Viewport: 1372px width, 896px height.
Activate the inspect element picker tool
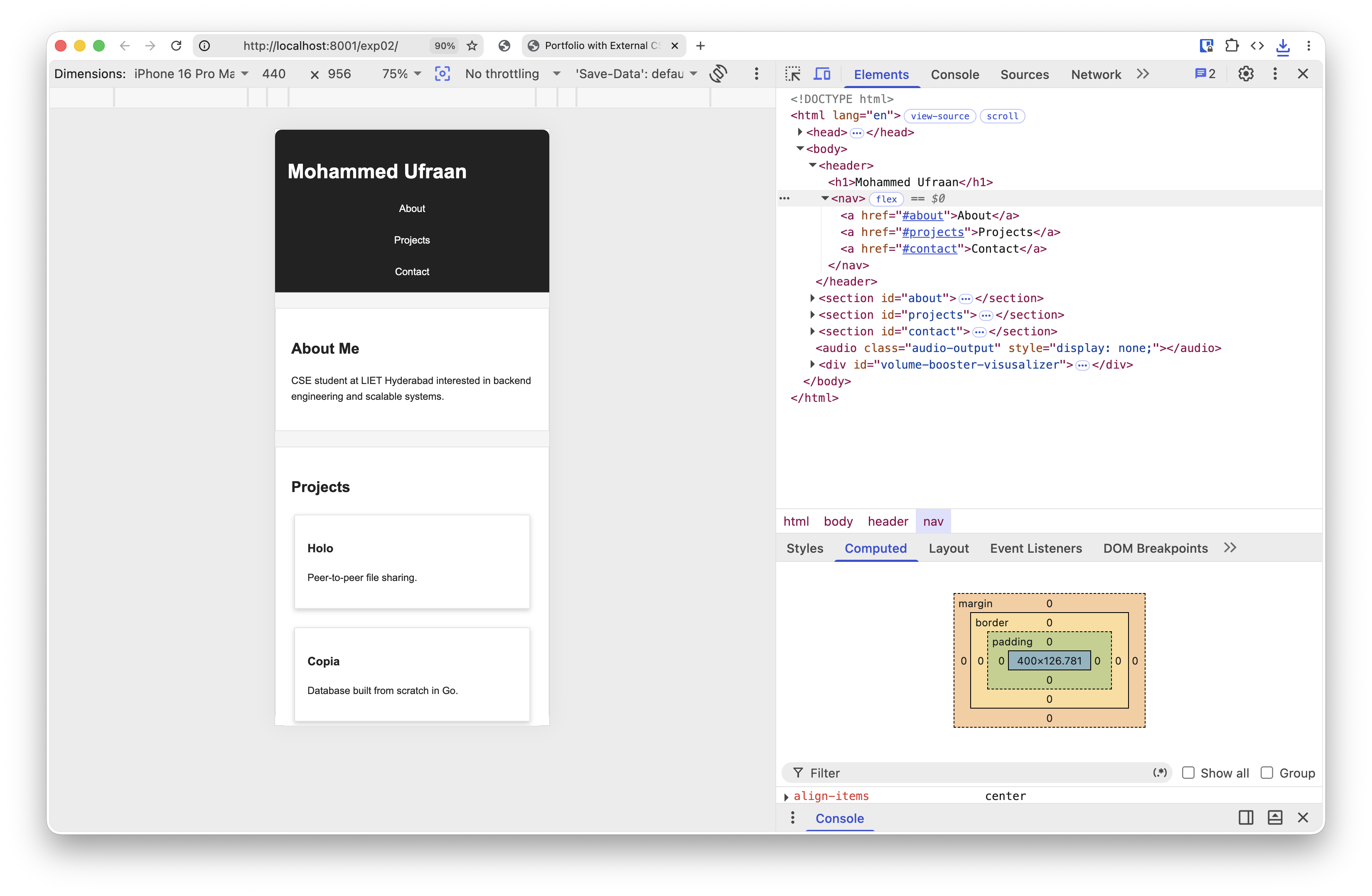click(x=793, y=74)
